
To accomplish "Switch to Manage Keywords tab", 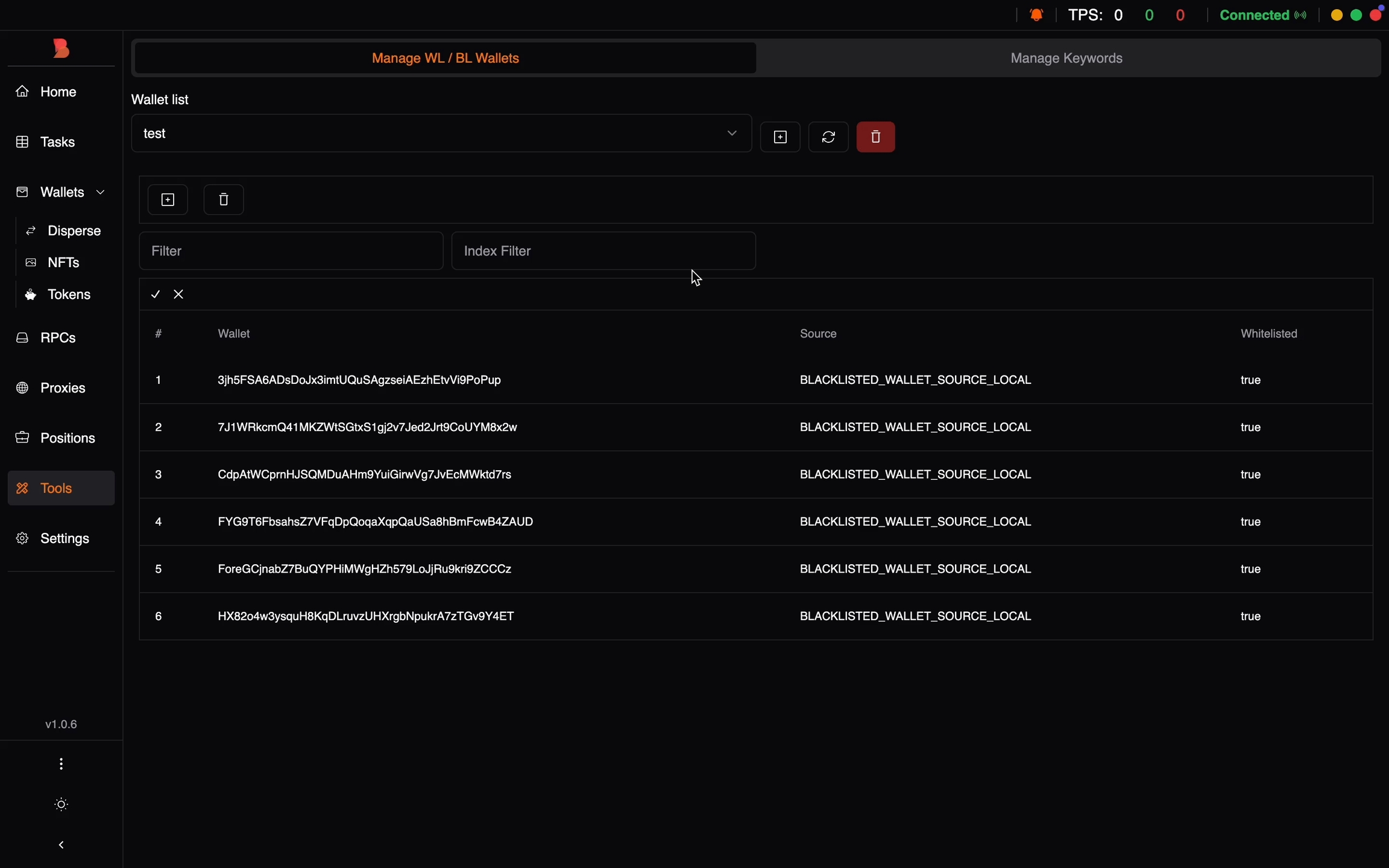I will click(1066, 58).
